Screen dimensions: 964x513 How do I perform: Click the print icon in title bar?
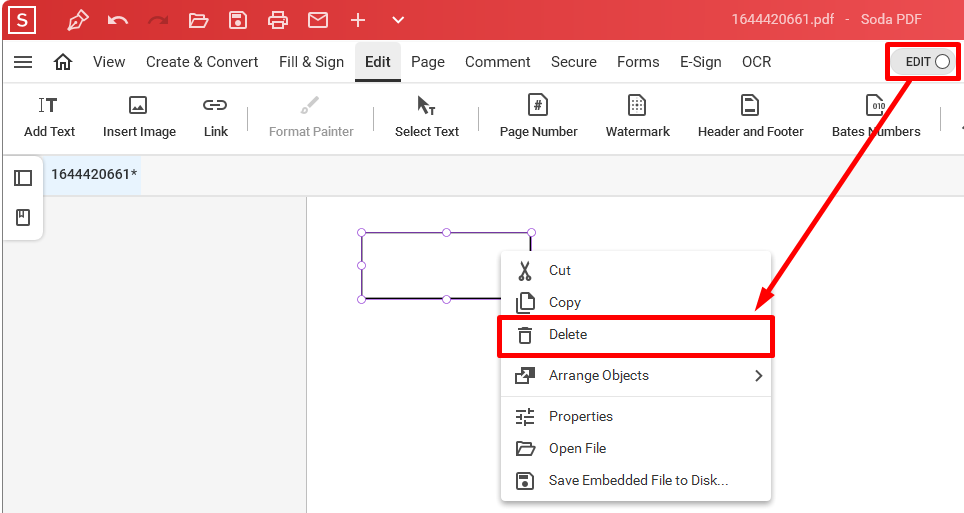[x=278, y=20]
